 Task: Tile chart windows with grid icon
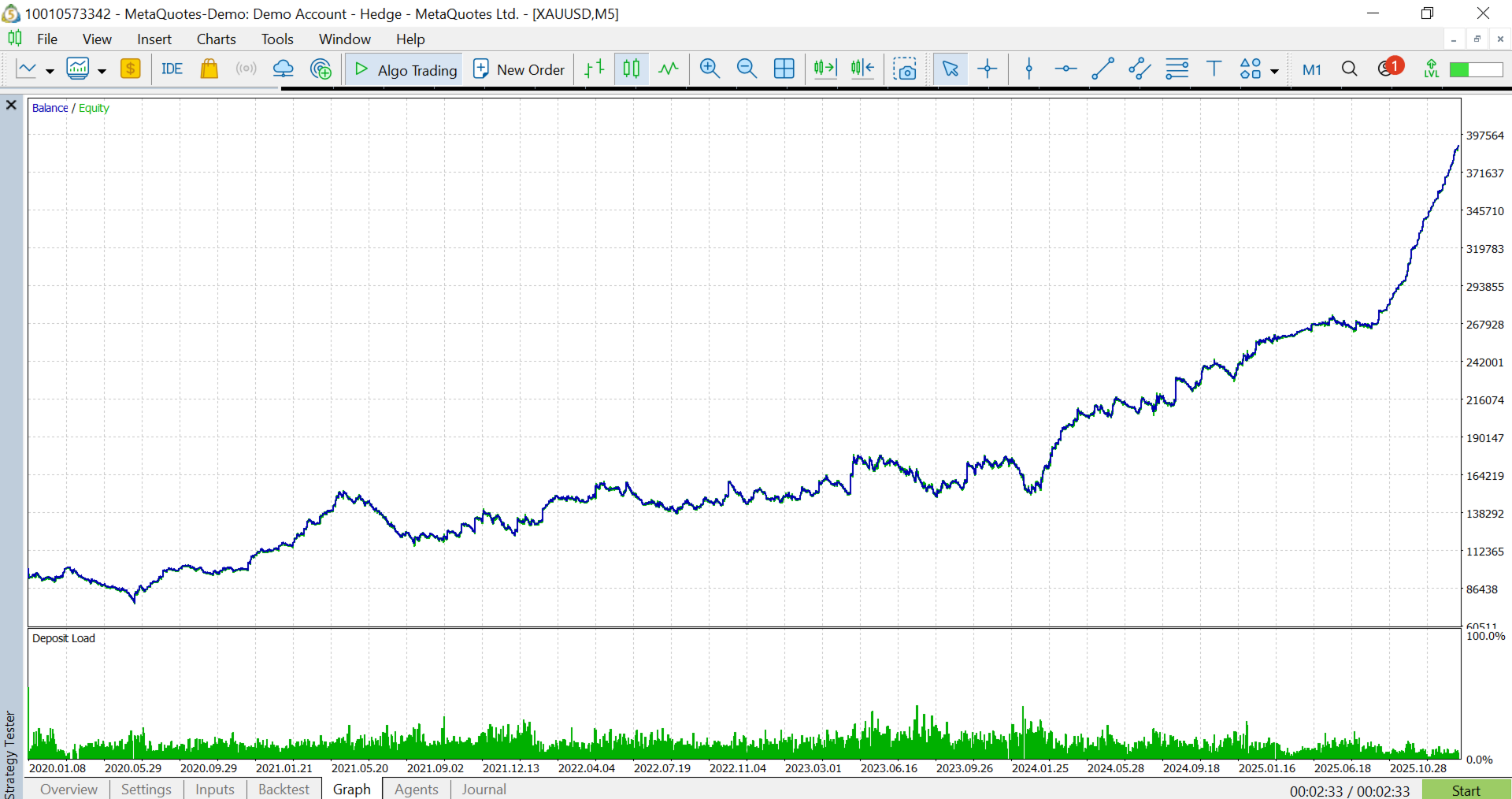point(784,69)
